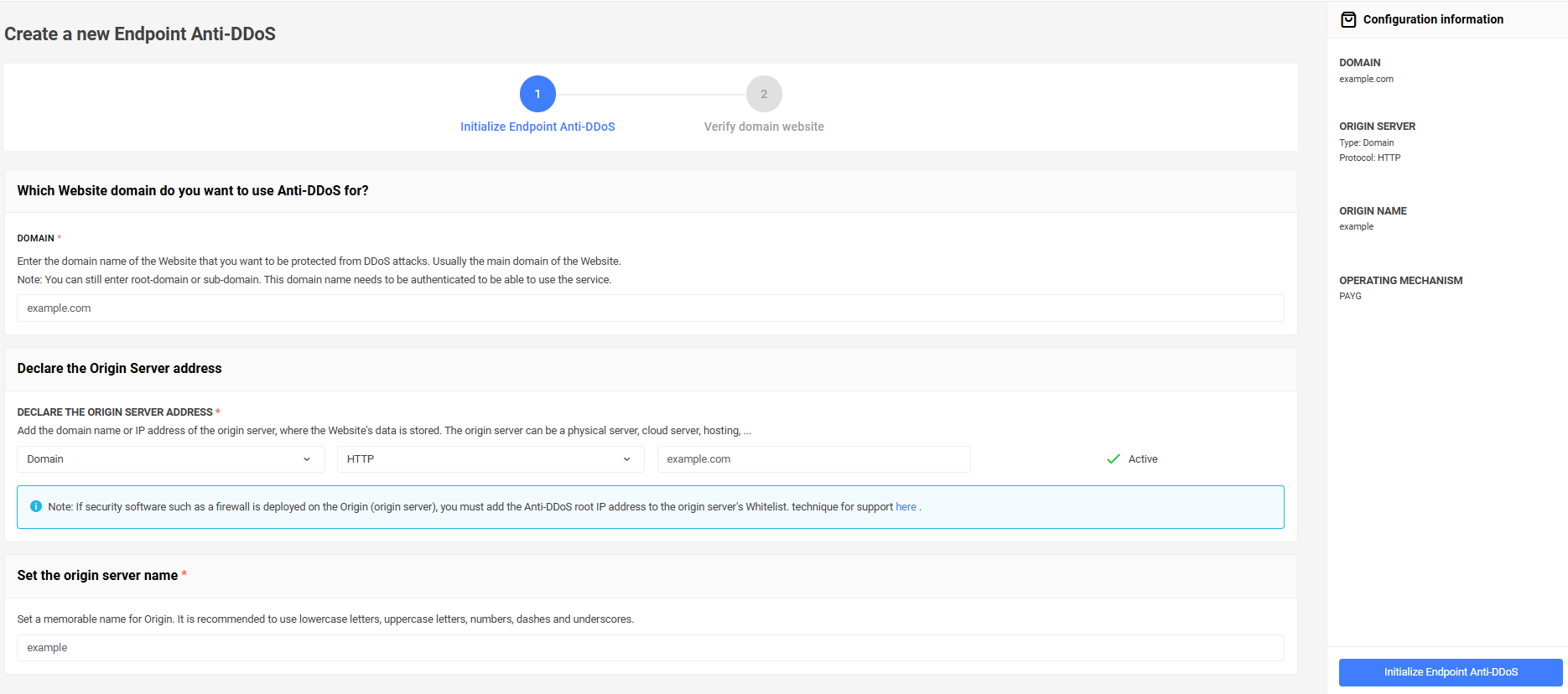
Task: Click the 'Create a new Endpoint Anti-DDoS' title
Action: [140, 34]
